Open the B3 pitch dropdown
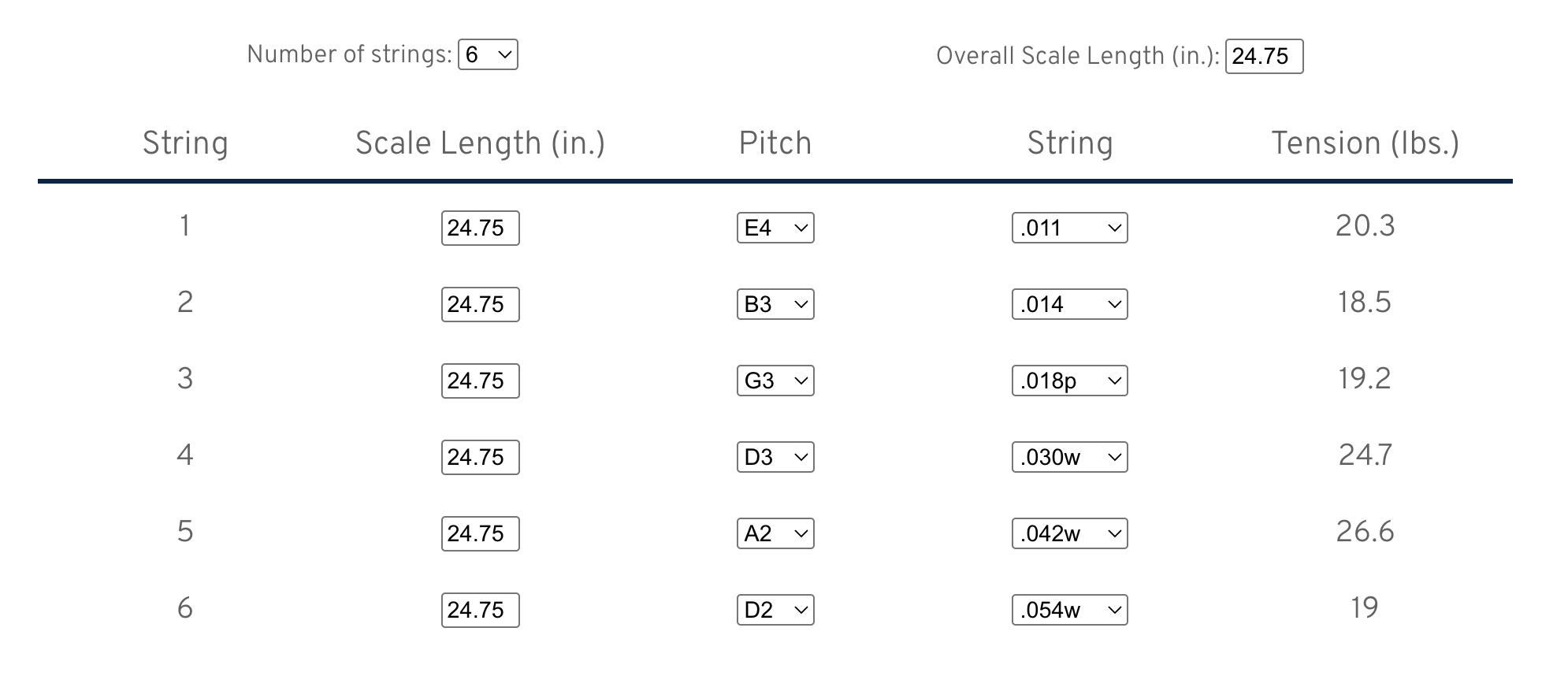Image resolution: width=1568 pixels, height=676 pixels. click(x=775, y=305)
